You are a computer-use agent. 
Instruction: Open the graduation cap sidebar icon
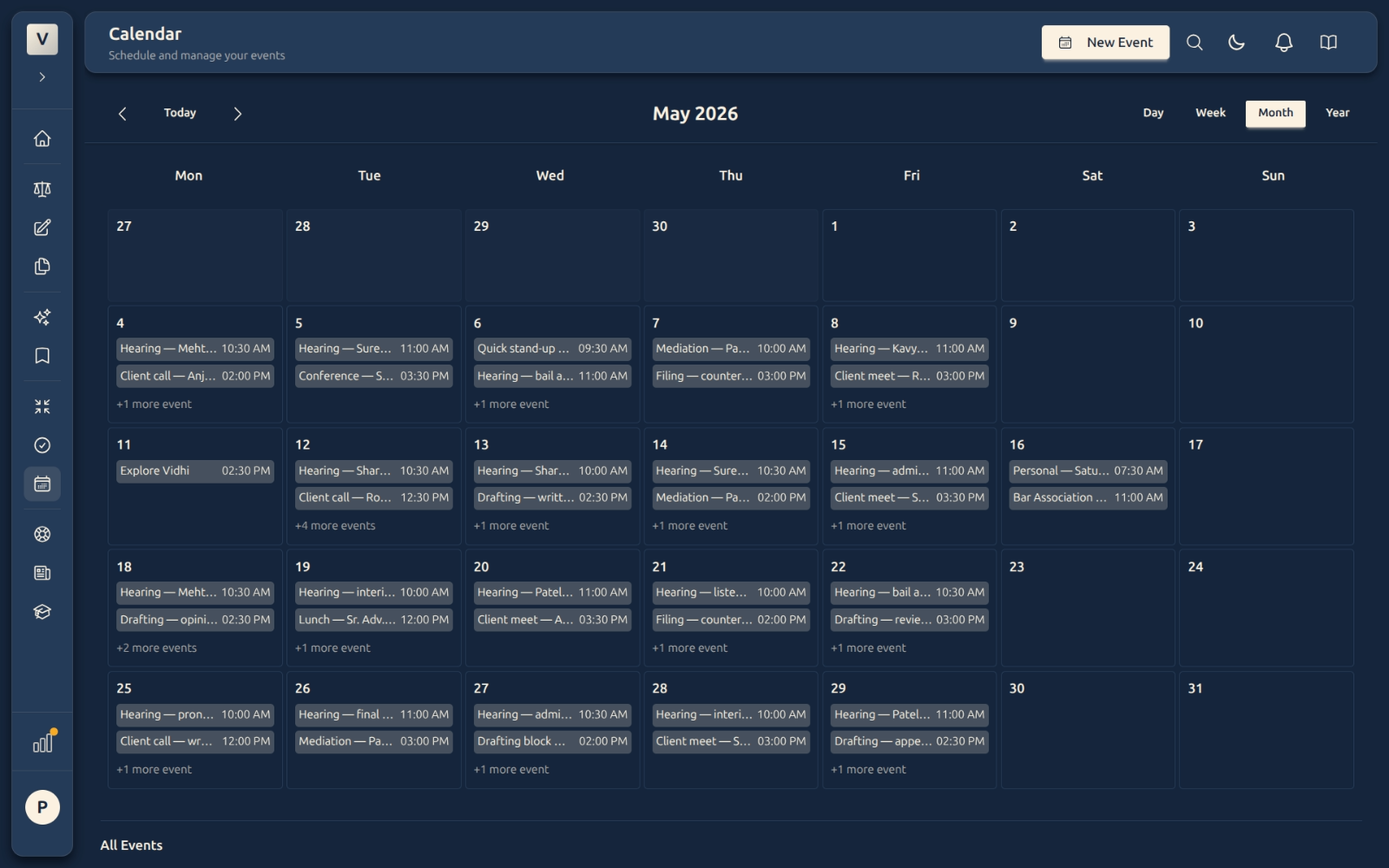tap(42, 612)
